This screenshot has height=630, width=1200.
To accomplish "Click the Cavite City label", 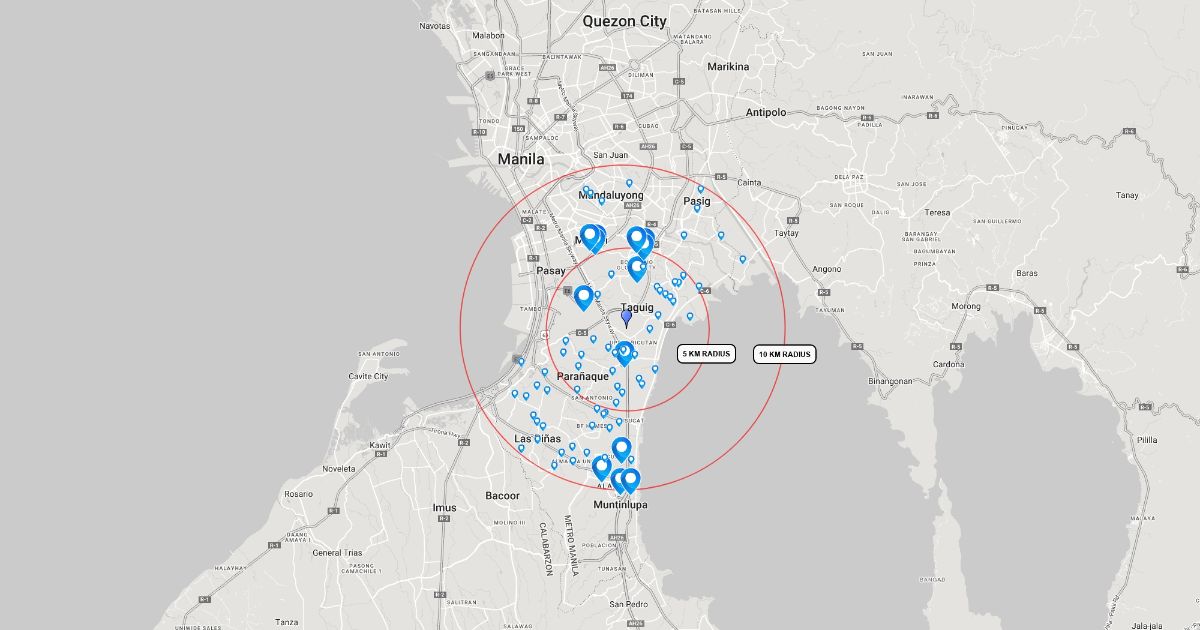I will coord(367,376).
